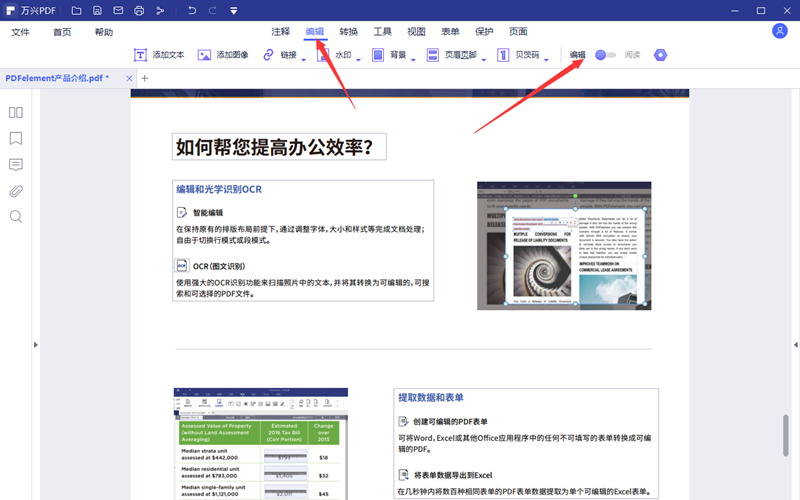Switch to the 注释 (Comment) tab
The image size is (800, 500).
pos(281,32)
